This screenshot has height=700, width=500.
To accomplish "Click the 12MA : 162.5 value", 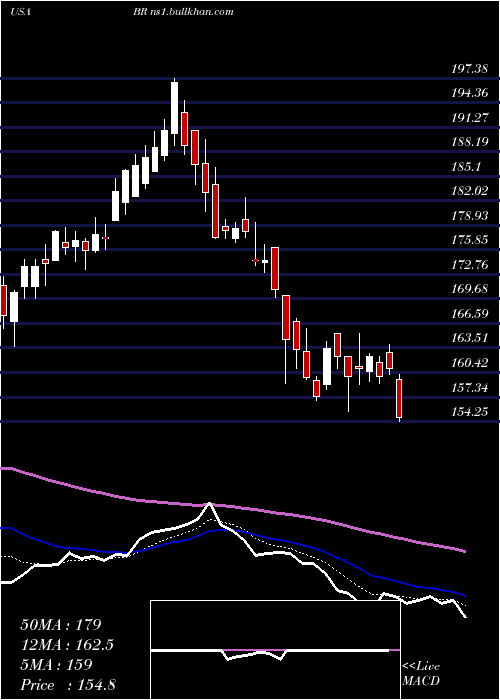I will pyautogui.click(x=67, y=644).
